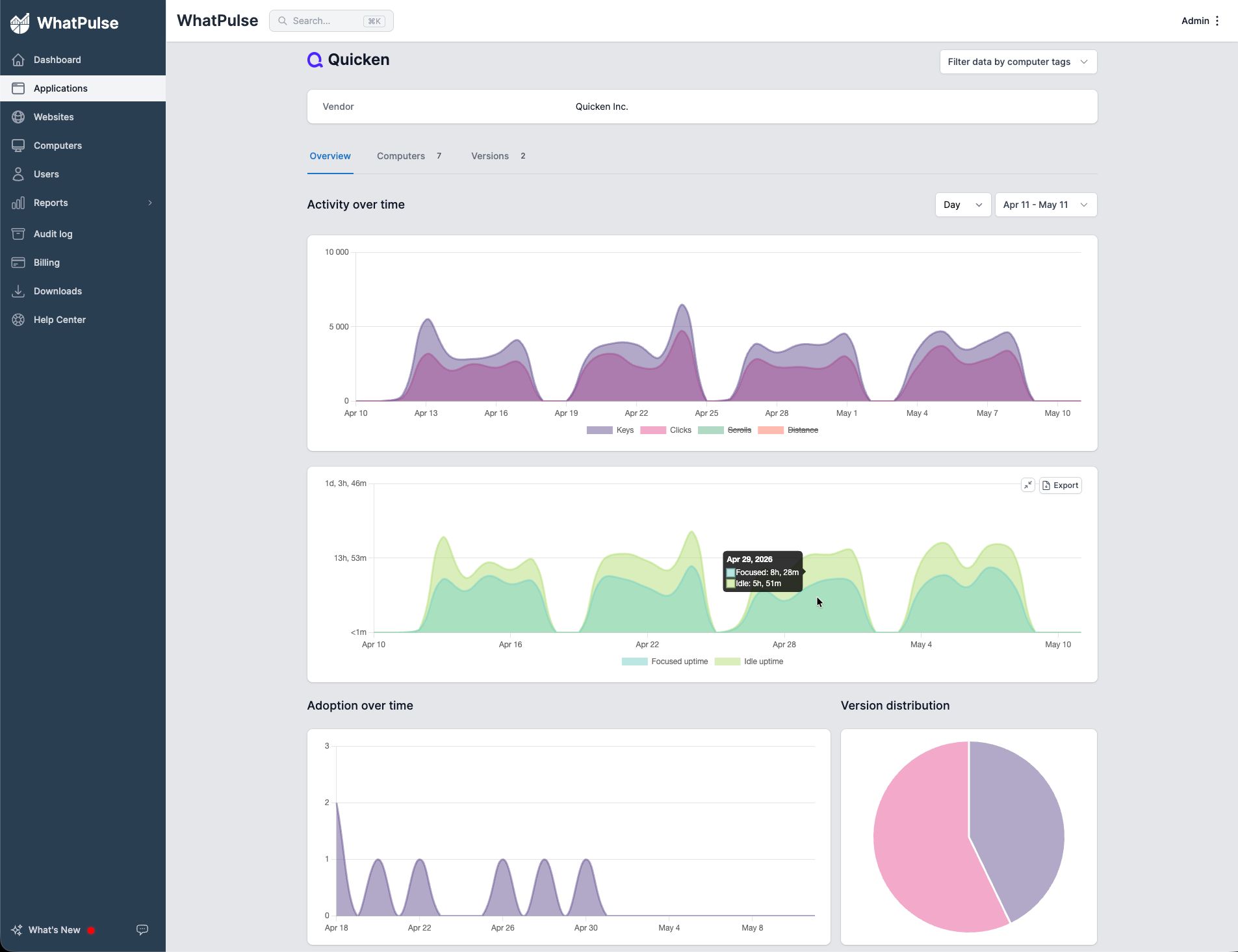Collapse the uptime chart via shrink icon
Image resolution: width=1238 pixels, height=952 pixels.
1028,485
